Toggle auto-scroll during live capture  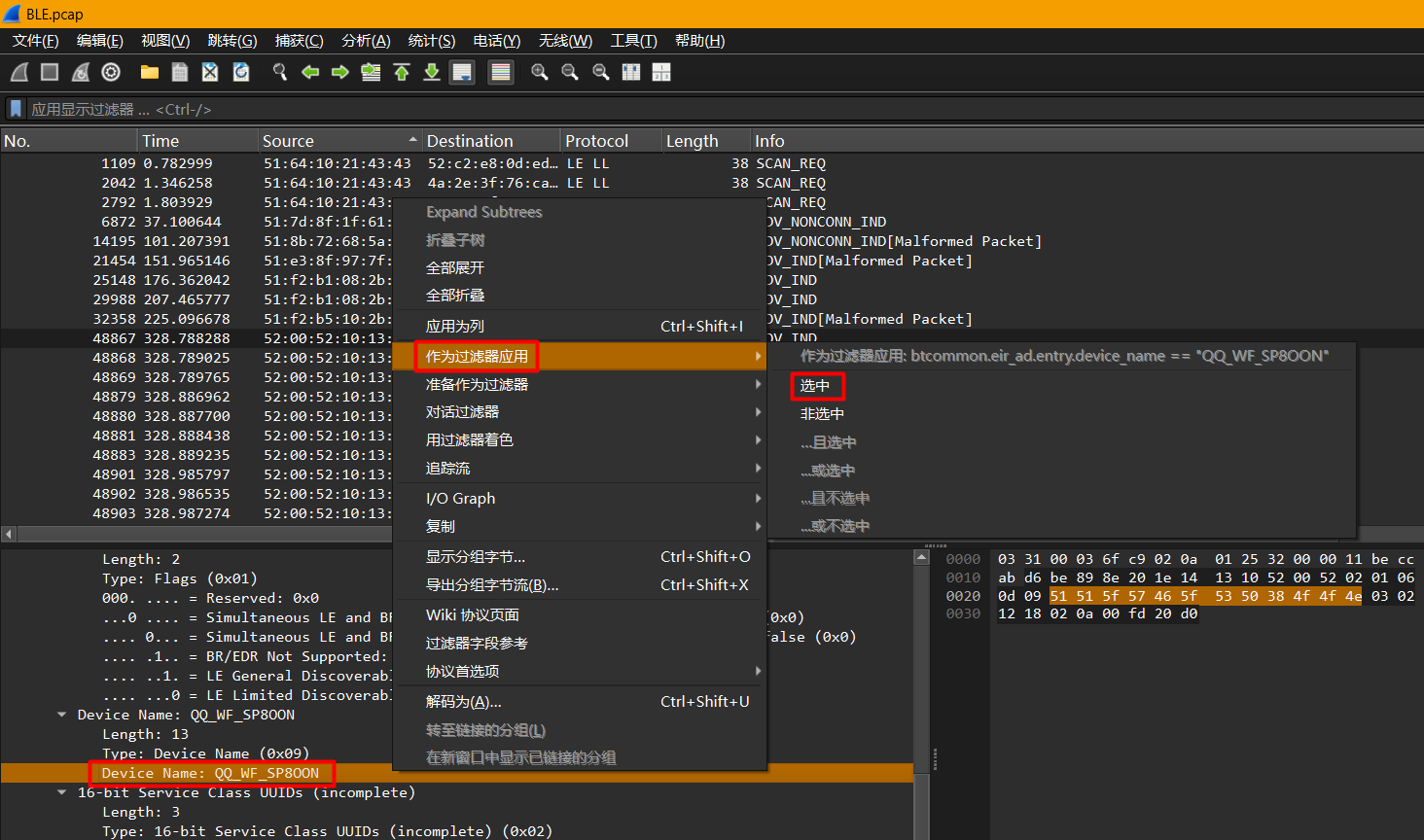[x=462, y=72]
